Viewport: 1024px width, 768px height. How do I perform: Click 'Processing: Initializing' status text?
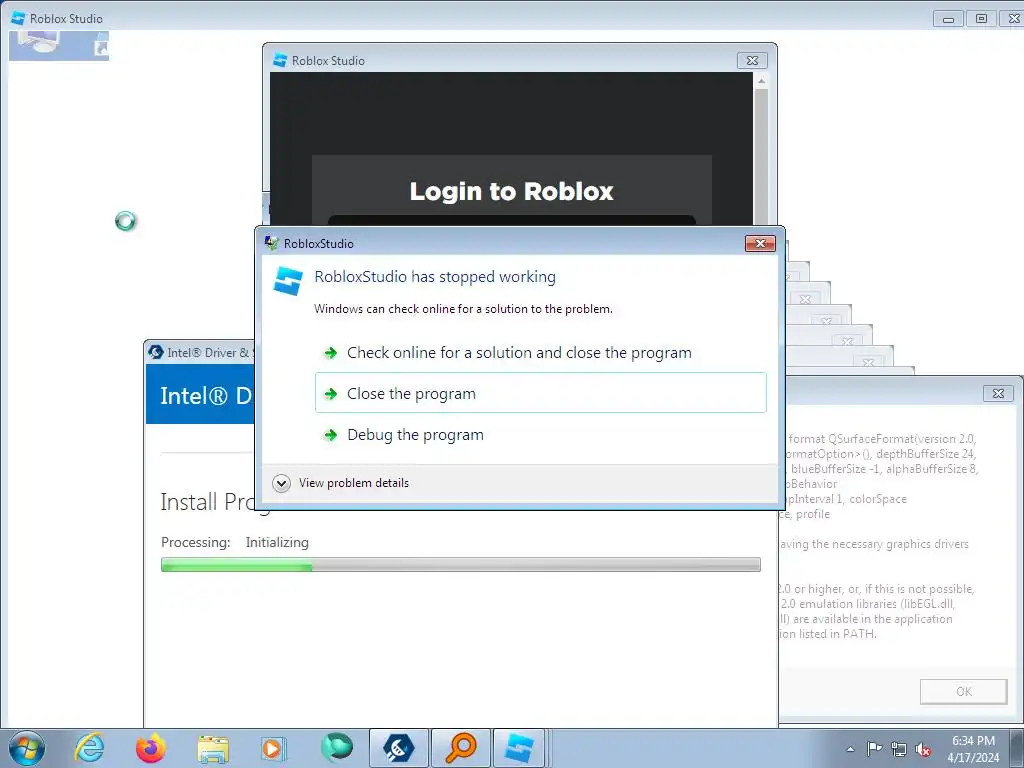[x=235, y=542]
